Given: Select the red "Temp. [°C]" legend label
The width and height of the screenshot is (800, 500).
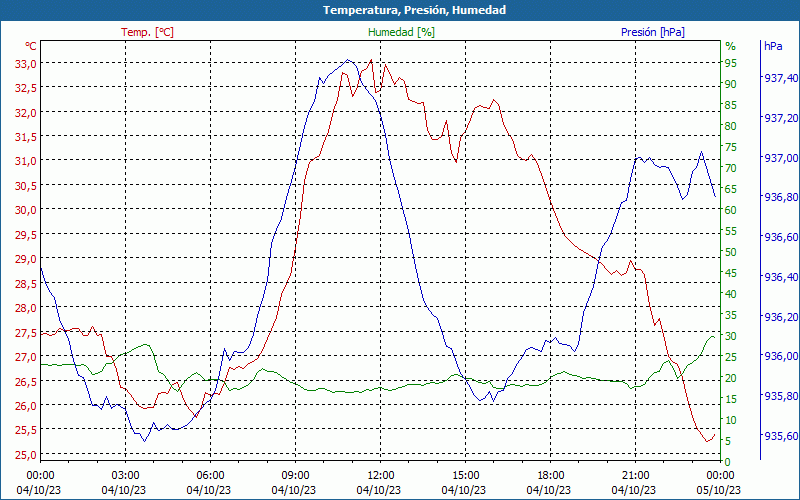Looking at the screenshot, I should pyautogui.click(x=147, y=32).
